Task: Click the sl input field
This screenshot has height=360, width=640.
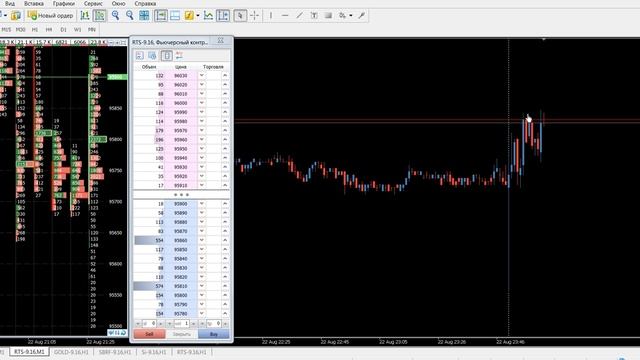Action: tap(149, 324)
